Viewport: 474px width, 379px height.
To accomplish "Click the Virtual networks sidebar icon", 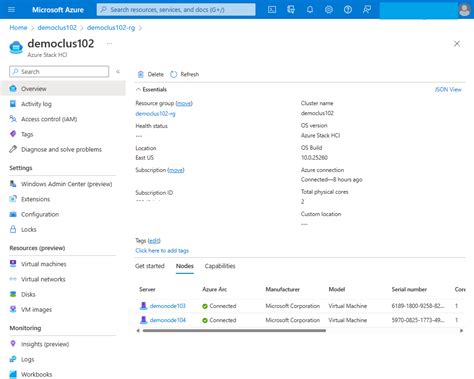I will pyautogui.click(x=13, y=279).
